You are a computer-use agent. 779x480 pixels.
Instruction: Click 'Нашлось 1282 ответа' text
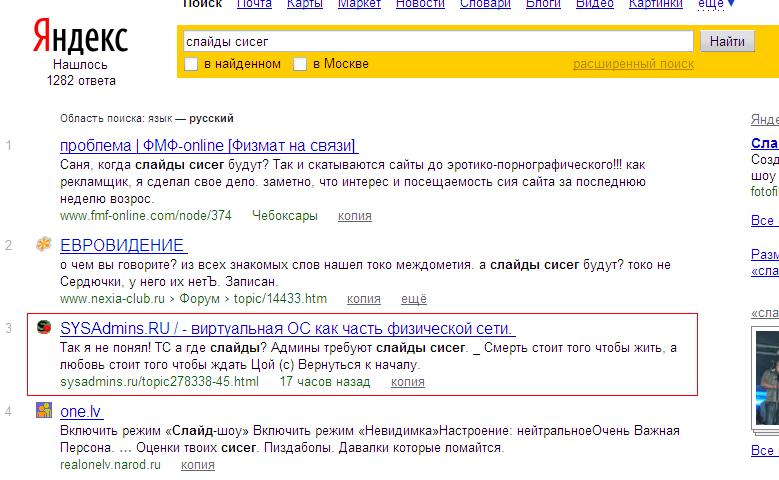tap(80, 73)
